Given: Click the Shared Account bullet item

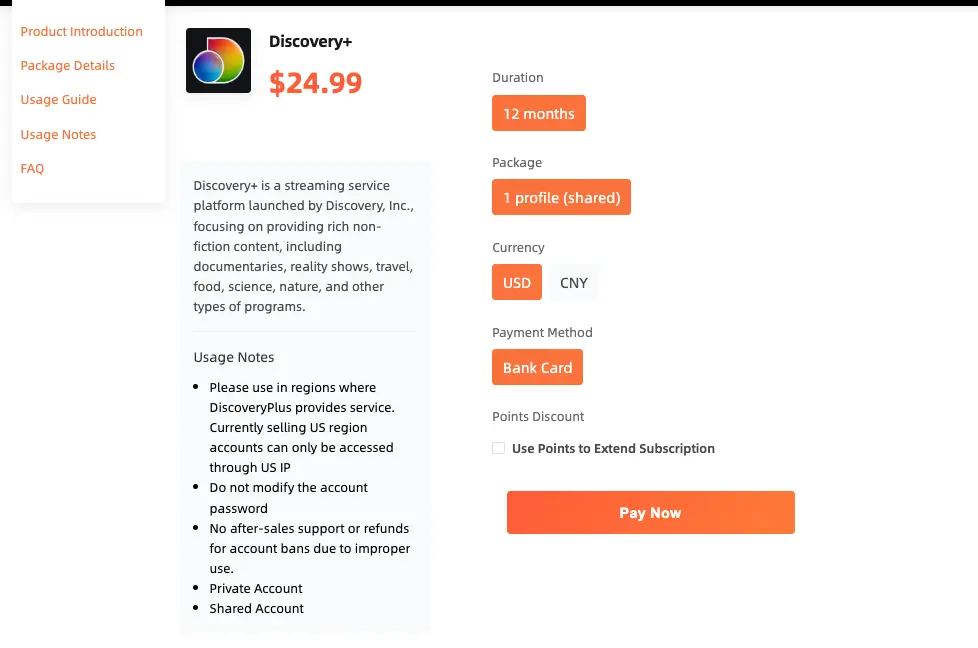Looking at the screenshot, I should point(256,608).
